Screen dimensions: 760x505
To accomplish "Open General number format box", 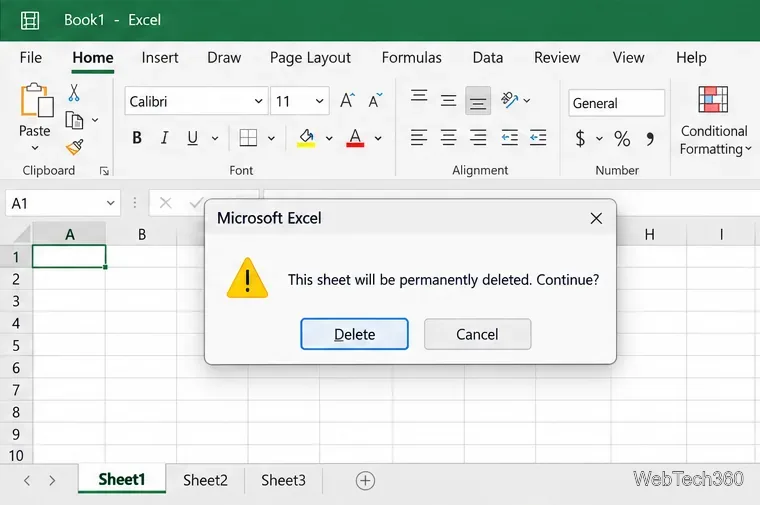I will [617, 103].
